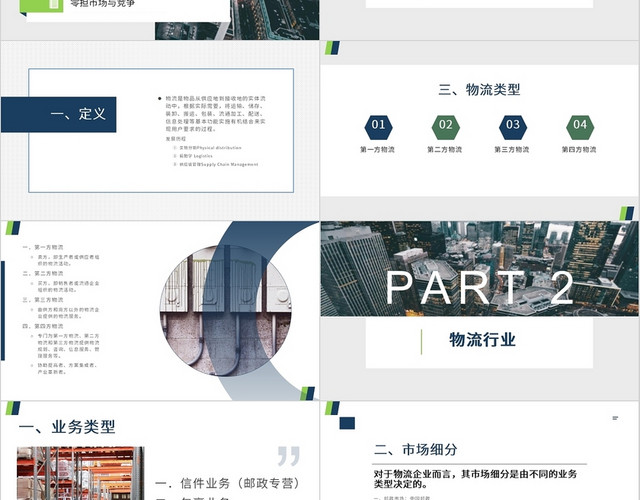Click the 物流行业 section title

pyautogui.click(x=482, y=340)
